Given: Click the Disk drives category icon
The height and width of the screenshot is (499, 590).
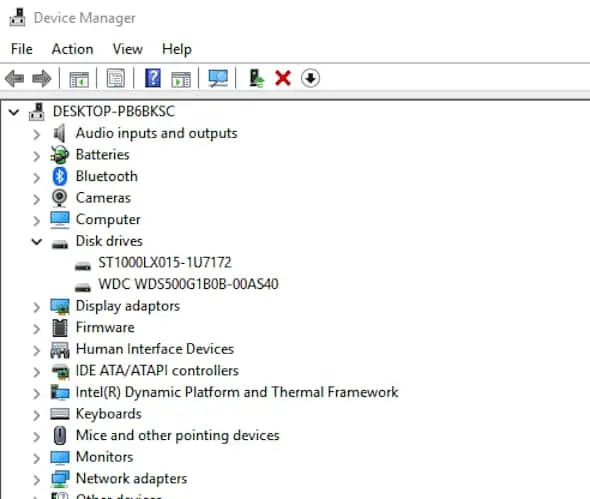Looking at the screenshot, I should [x=60, y=244].
